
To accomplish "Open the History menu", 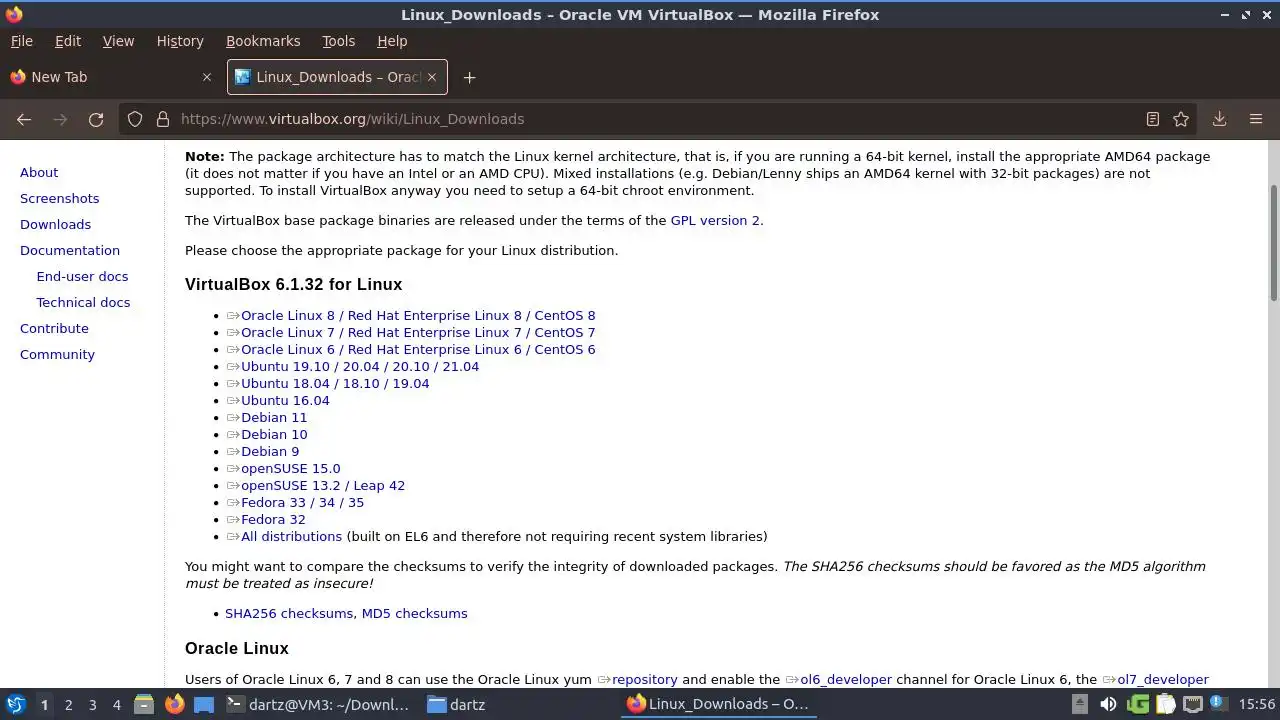I will click(180, 41).
